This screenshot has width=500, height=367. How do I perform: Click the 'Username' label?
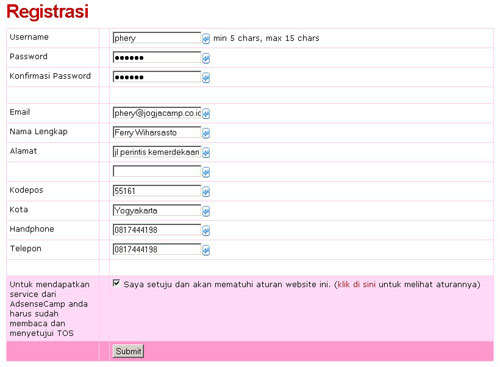[29, 37]
